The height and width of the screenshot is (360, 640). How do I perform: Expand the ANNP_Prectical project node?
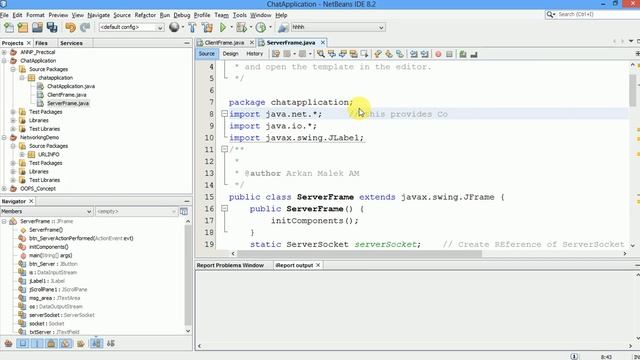coord(4,52)
